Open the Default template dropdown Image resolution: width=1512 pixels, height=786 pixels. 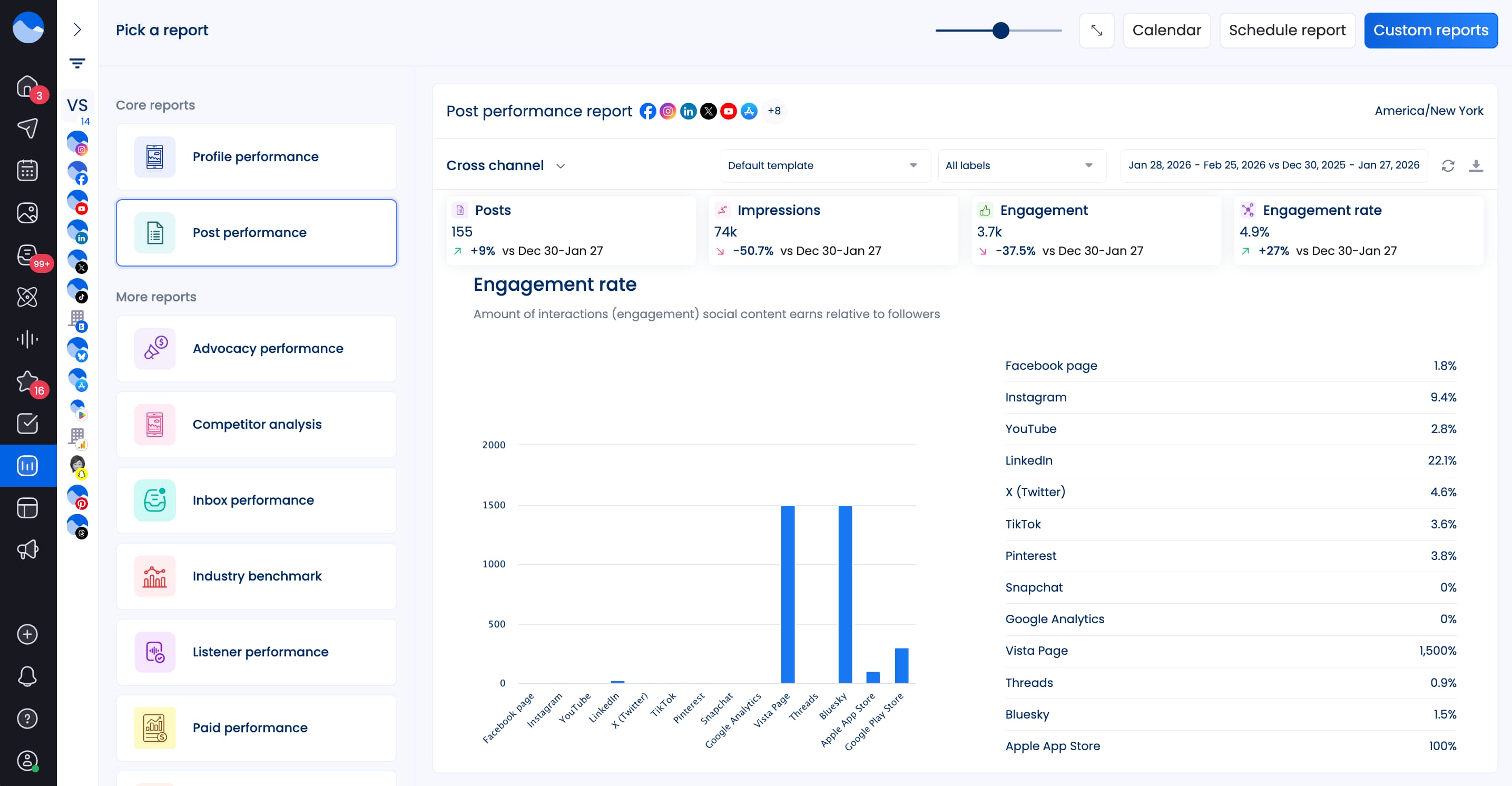coord(824,165)
